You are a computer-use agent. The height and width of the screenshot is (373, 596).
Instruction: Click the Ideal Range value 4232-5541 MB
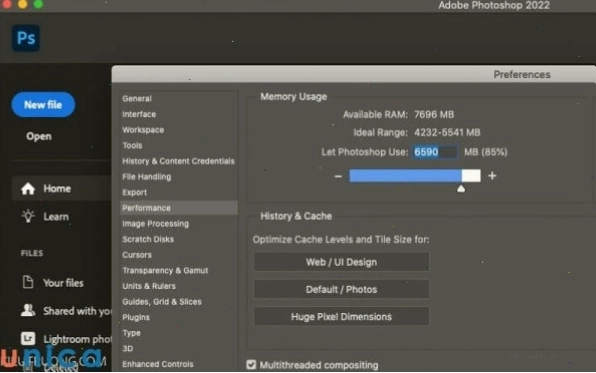[447, 132]
